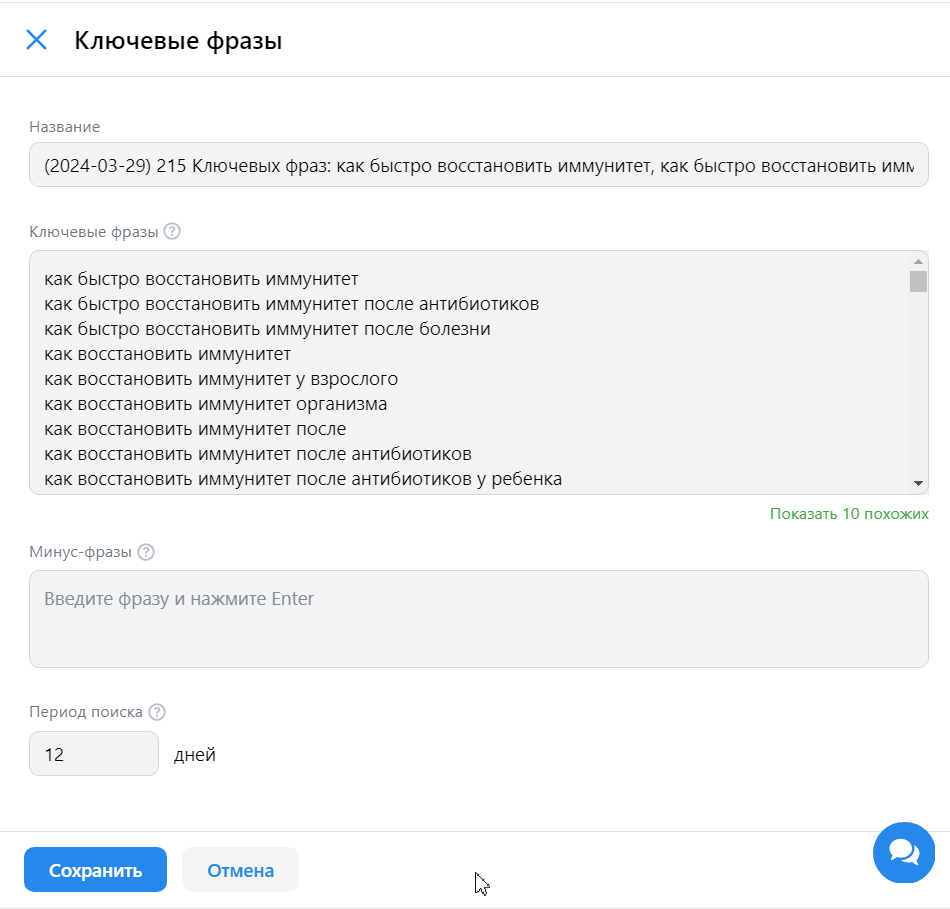Click the Период поиска days field
The height and width of the screenshot is (909, 950).
point(94,754)
